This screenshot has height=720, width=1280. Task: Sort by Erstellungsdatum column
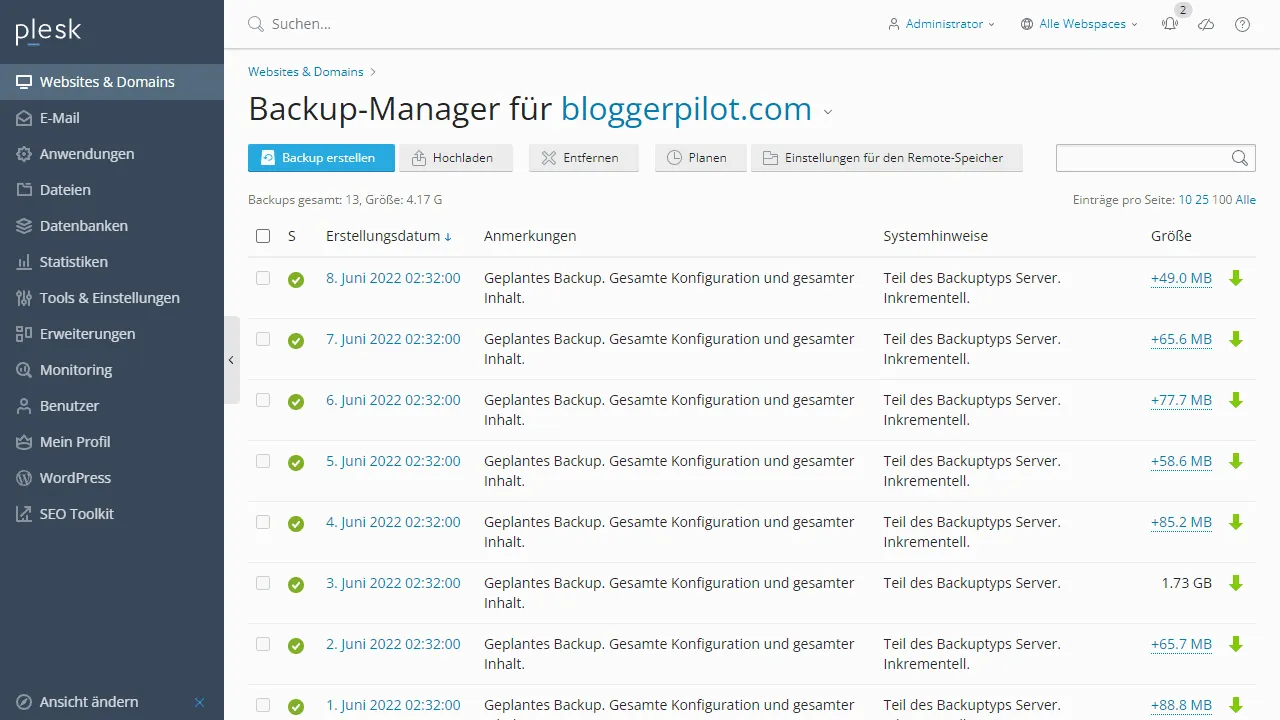[389, 236]
